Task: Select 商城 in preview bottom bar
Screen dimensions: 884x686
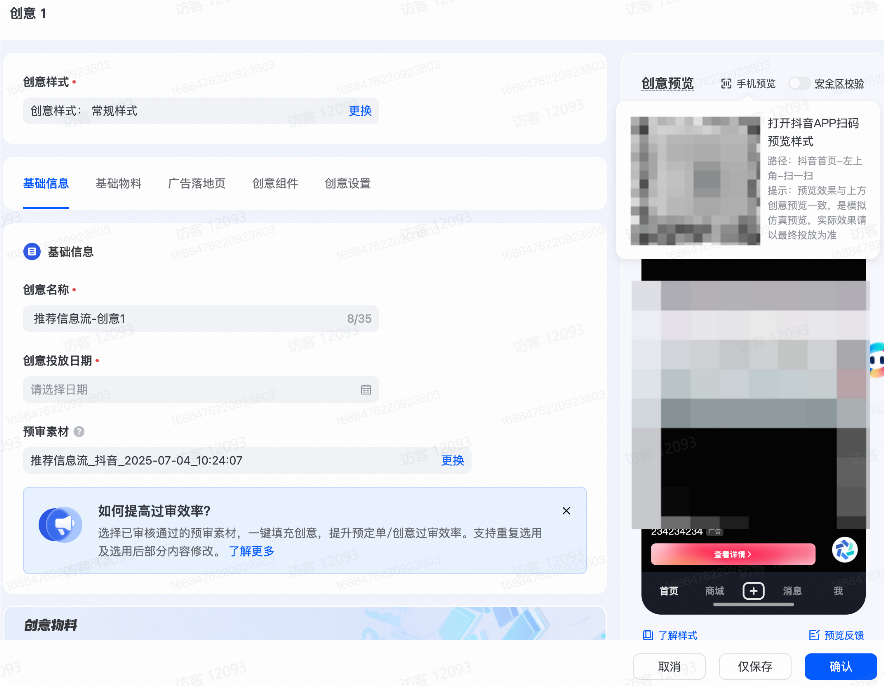Action: pyautogui.click(x=714, y=591)
